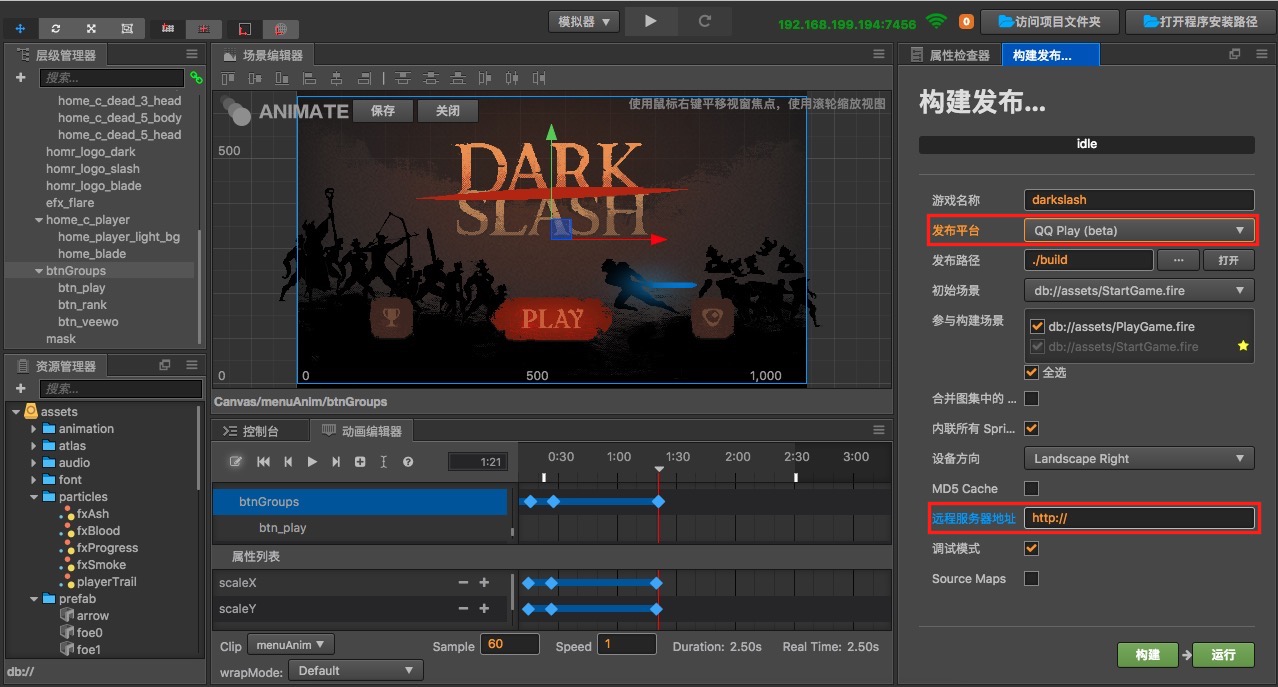
Task: Enable the 合并图集 checkbox
Action: tap(1031, 399)
